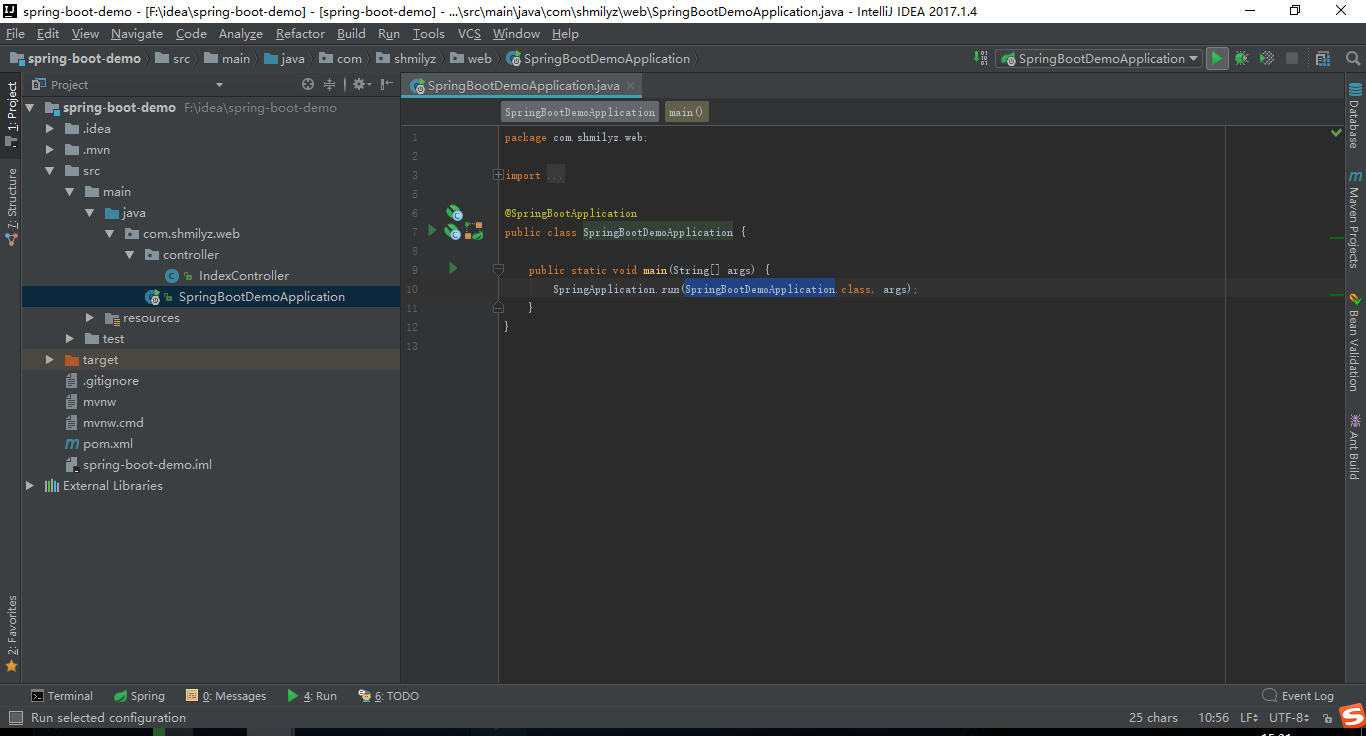
Task: Expand the folded import statements
Action: pos(497,174)
